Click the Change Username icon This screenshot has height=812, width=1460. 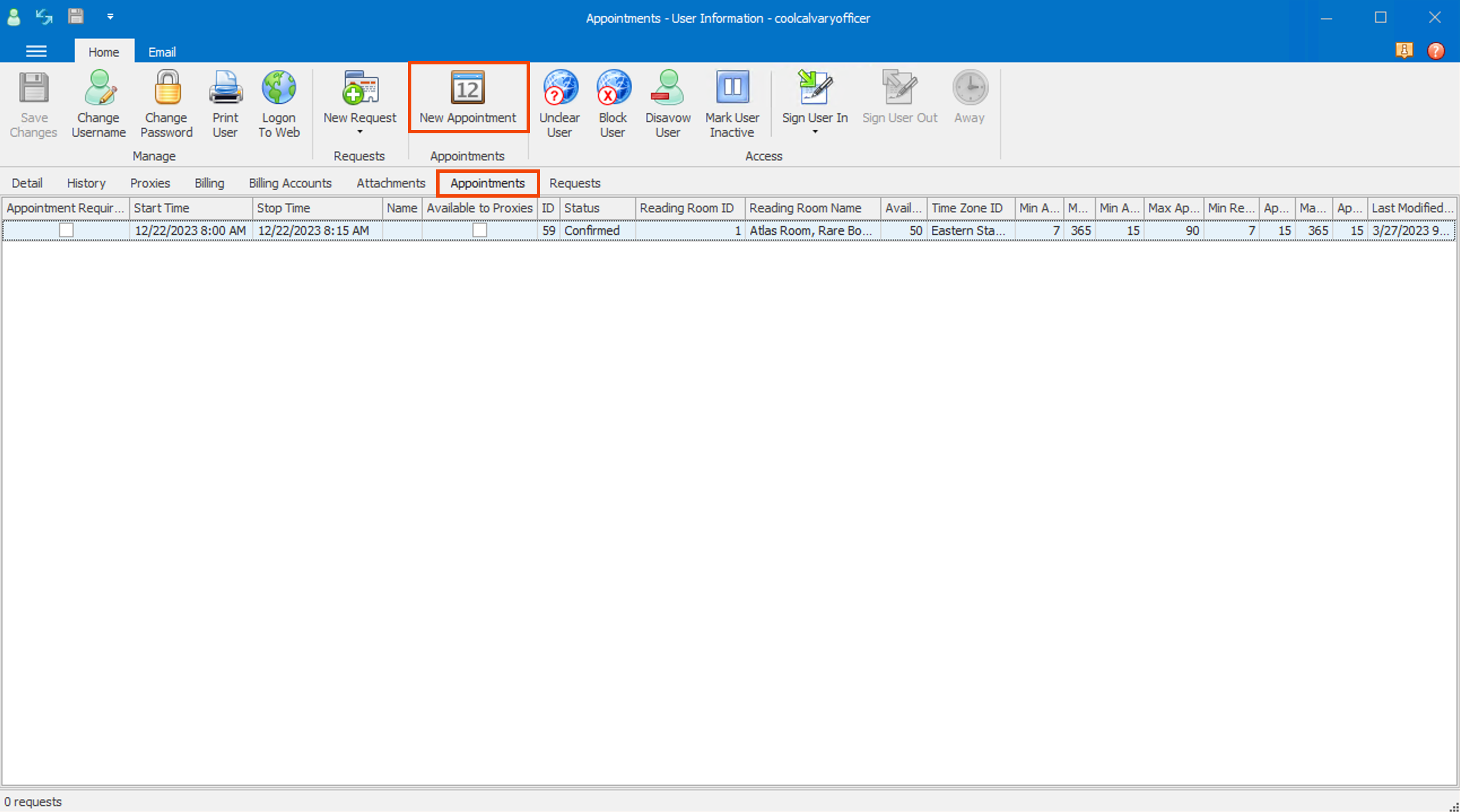coord(99,88)
